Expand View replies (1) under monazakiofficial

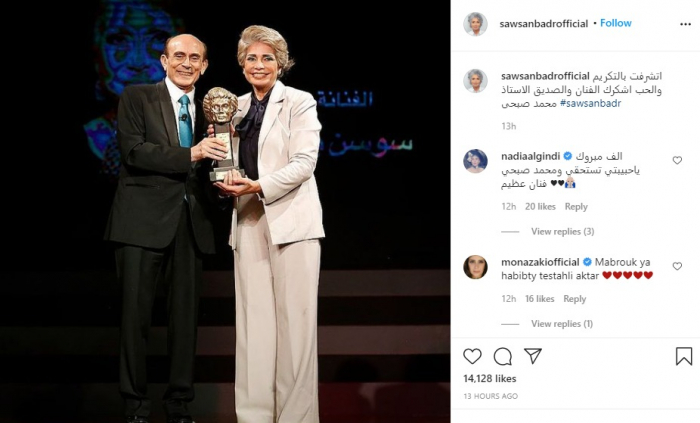562,324
